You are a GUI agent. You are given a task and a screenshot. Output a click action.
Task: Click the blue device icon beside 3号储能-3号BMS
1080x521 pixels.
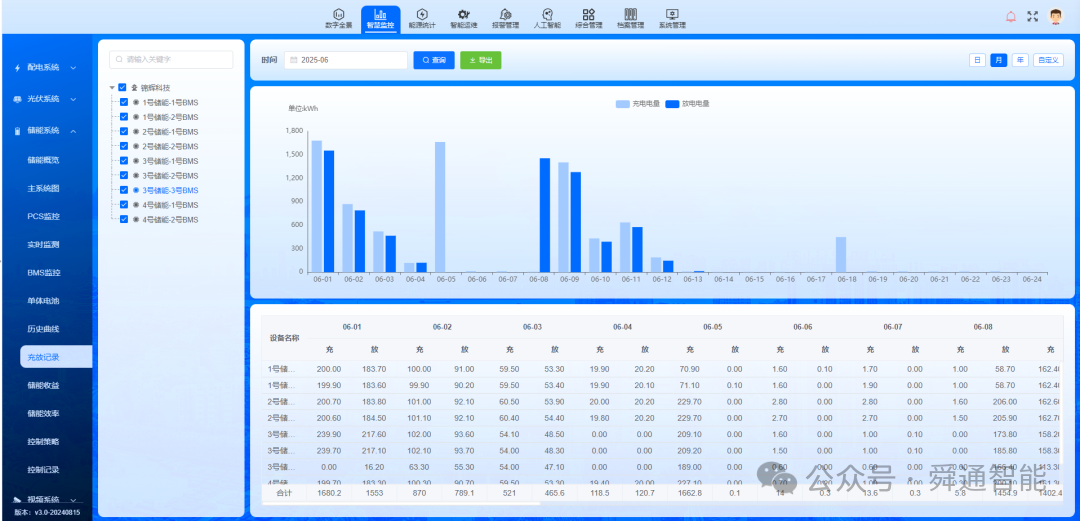click(136, 190)
